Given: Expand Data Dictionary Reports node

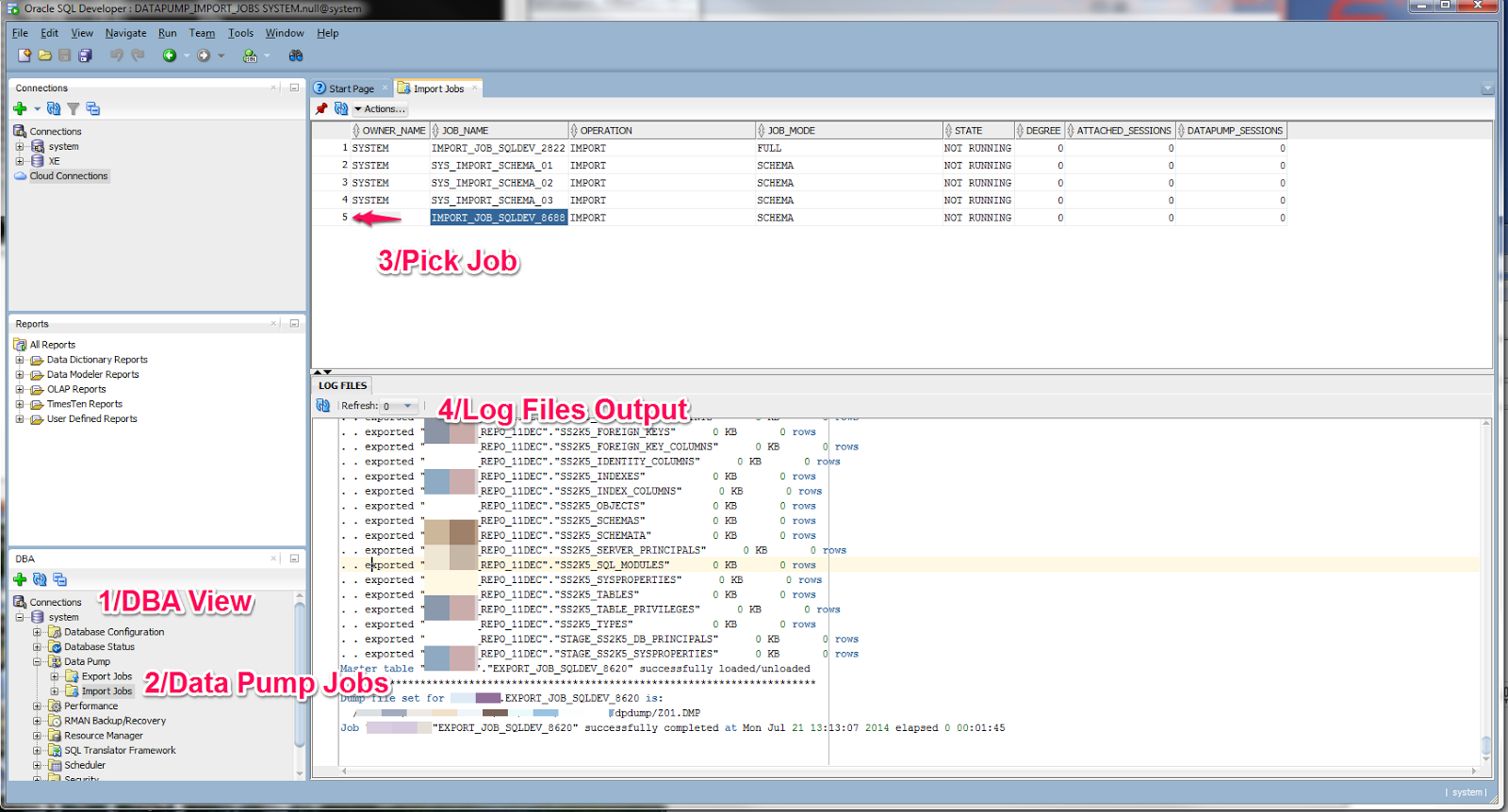Looking at the screenshot, I should pos(20,360).
